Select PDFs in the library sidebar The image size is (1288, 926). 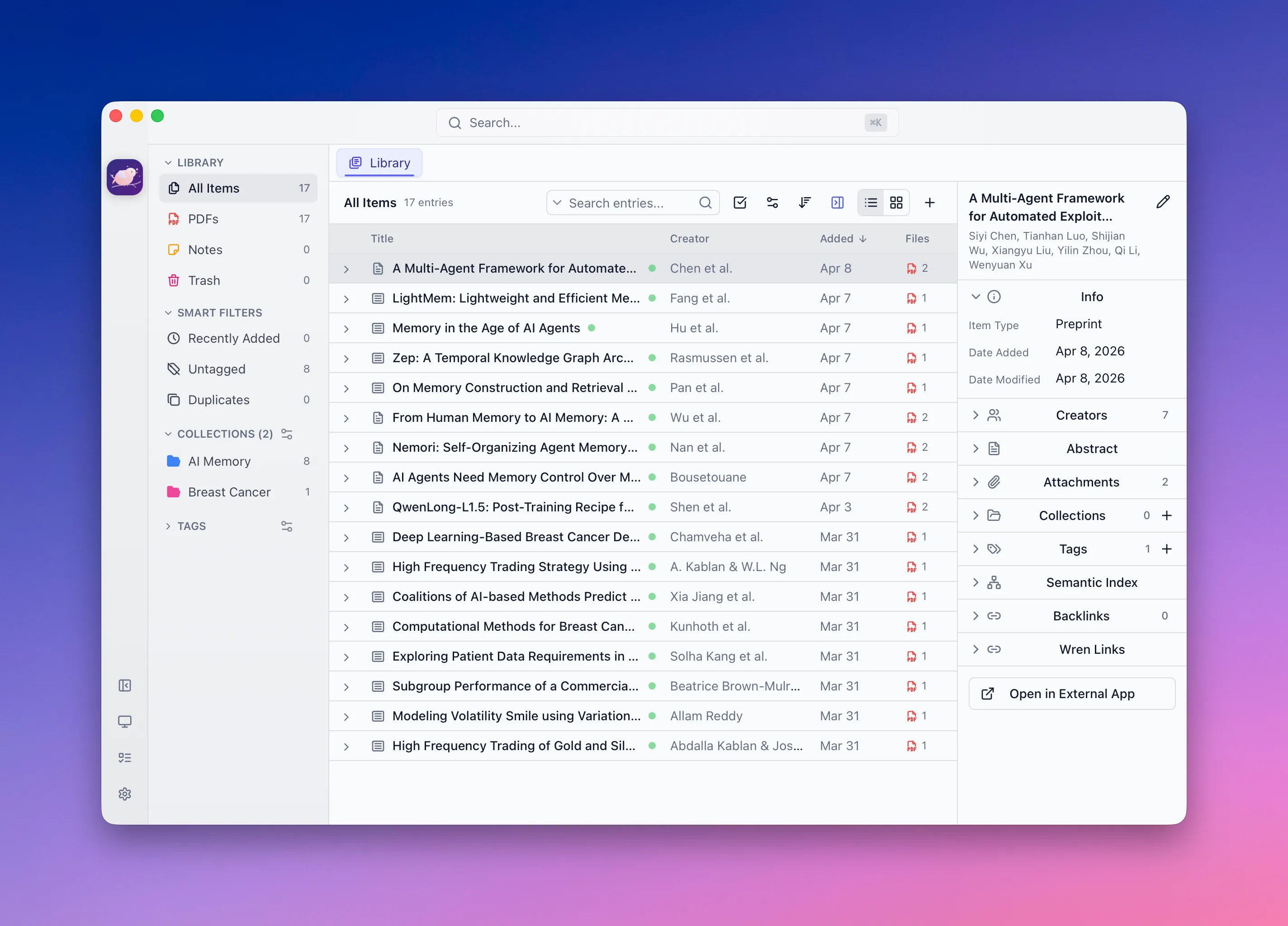click(x=238, y=219)
